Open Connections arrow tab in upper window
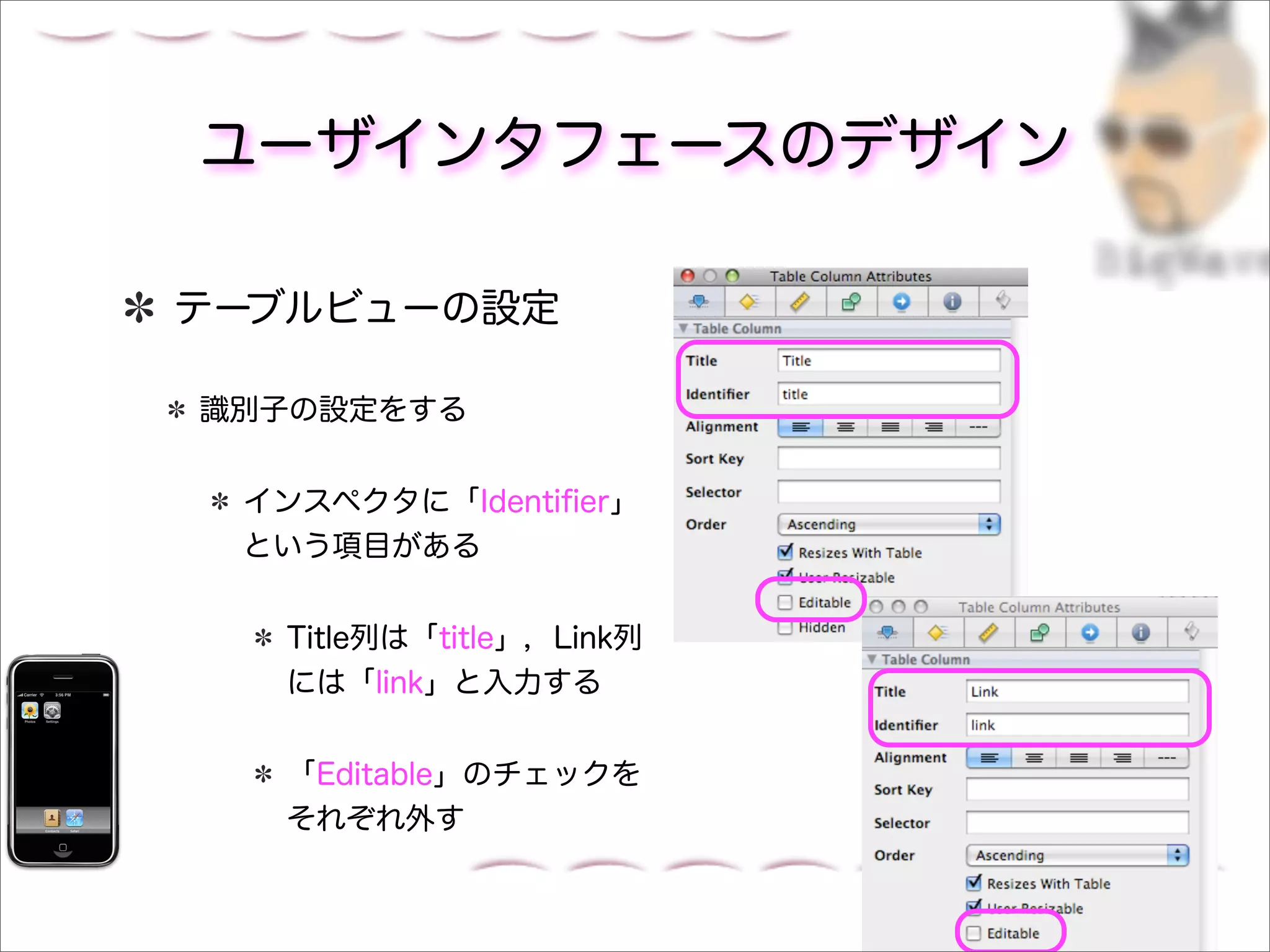 (902, 302)
